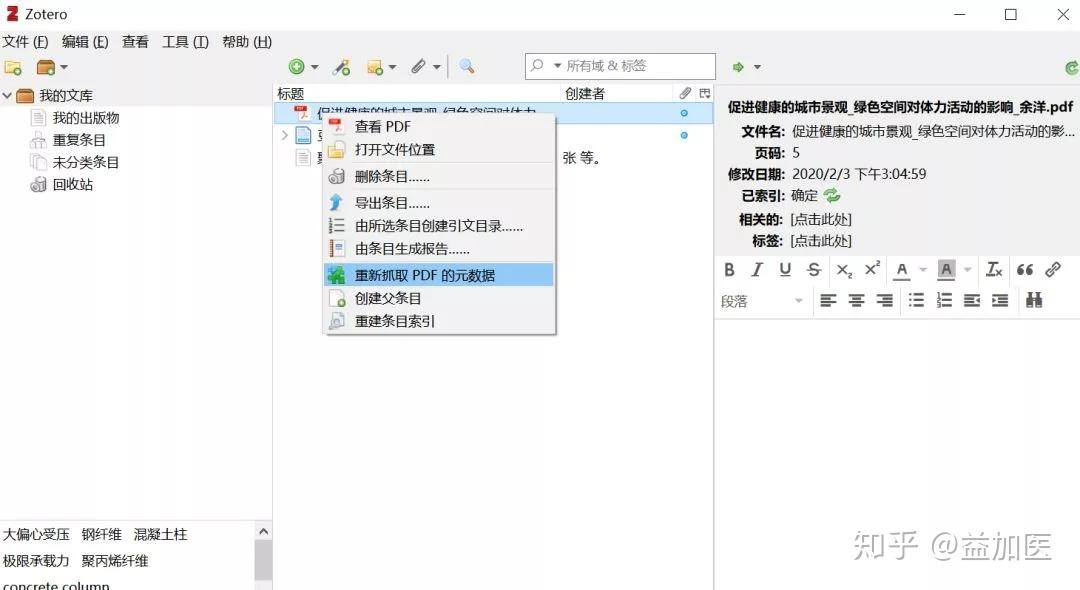This screenshot has width=1080, height=590.
Task: Open the New Item dropdown arrow
Action: pos(315,67)
